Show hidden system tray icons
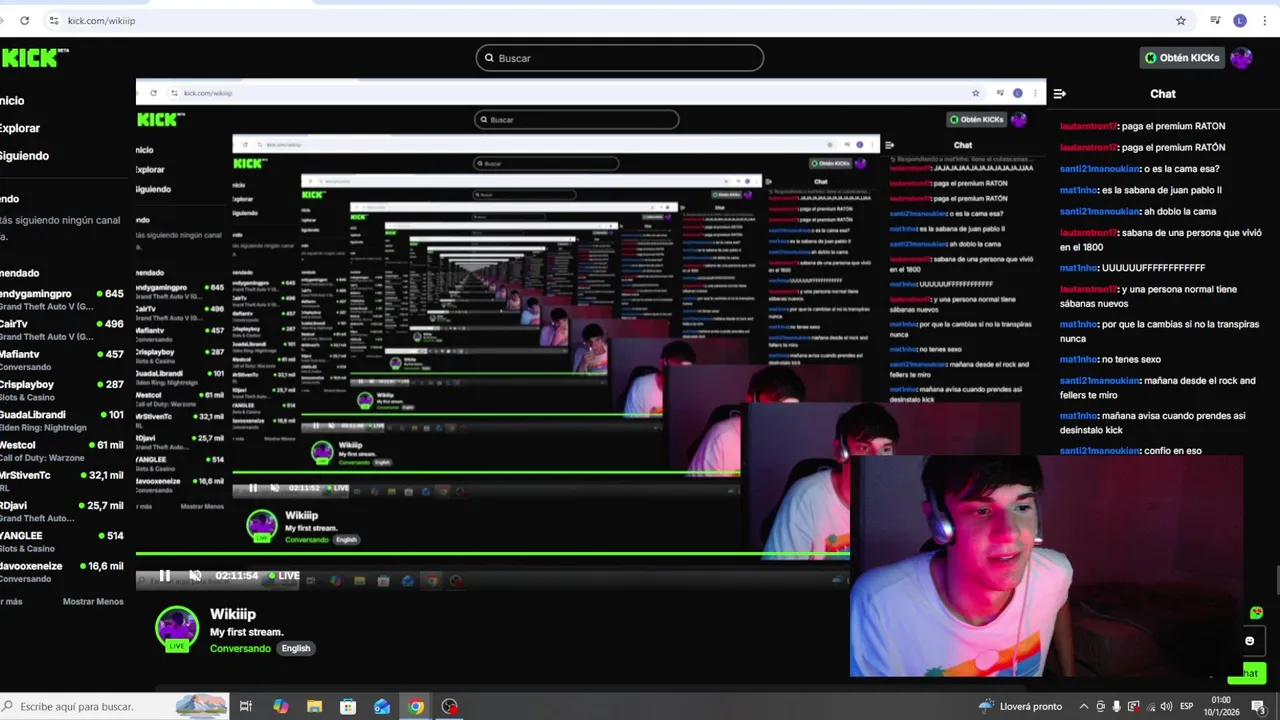 click(x=1084, y=707)
